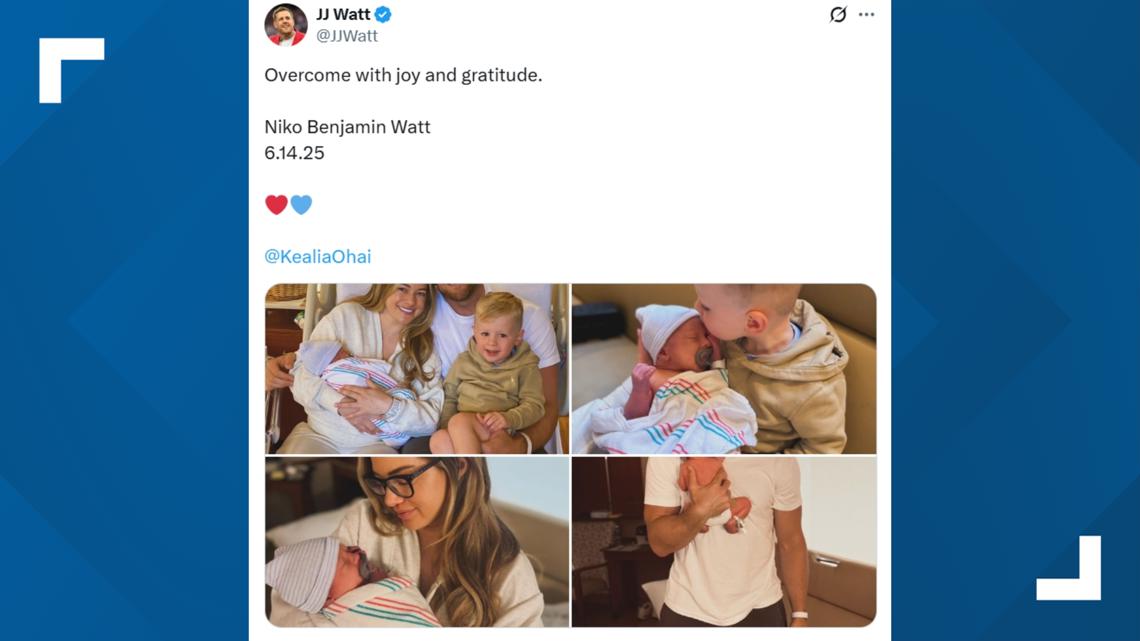Click the "Overcome with joy and gratitude." text
The image size is (1140, 641).
click(x=403, y=75)
